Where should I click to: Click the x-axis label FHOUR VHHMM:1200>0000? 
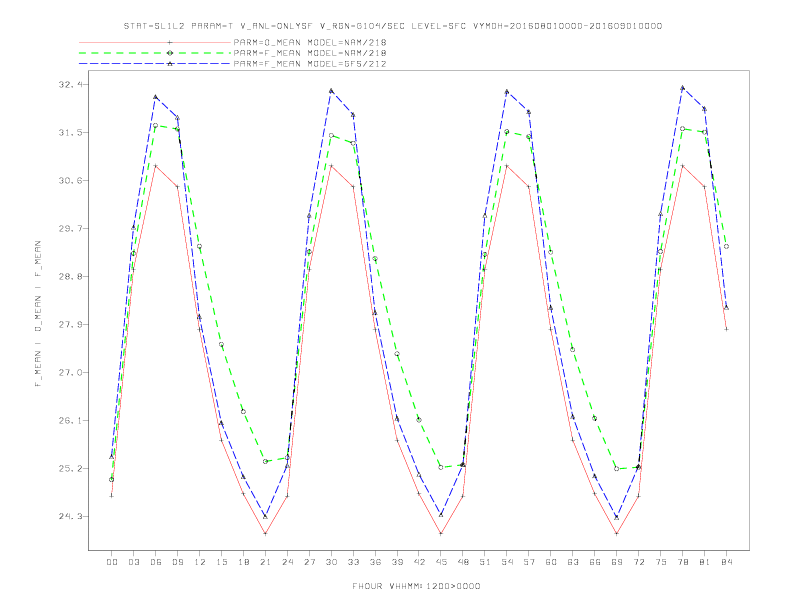[x=416, y=586]
